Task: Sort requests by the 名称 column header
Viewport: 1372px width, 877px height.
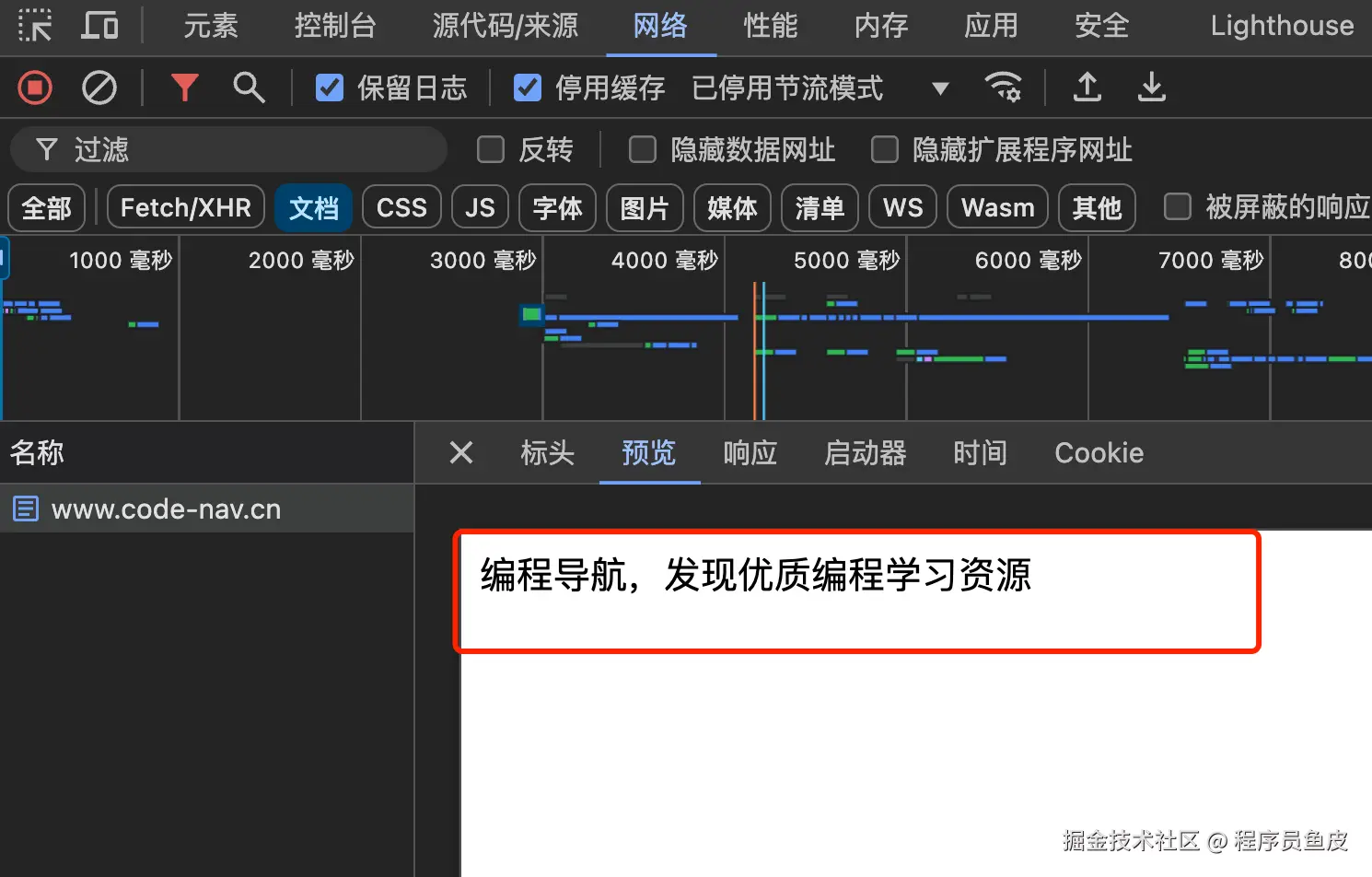Action: click(x=207, y=452)
